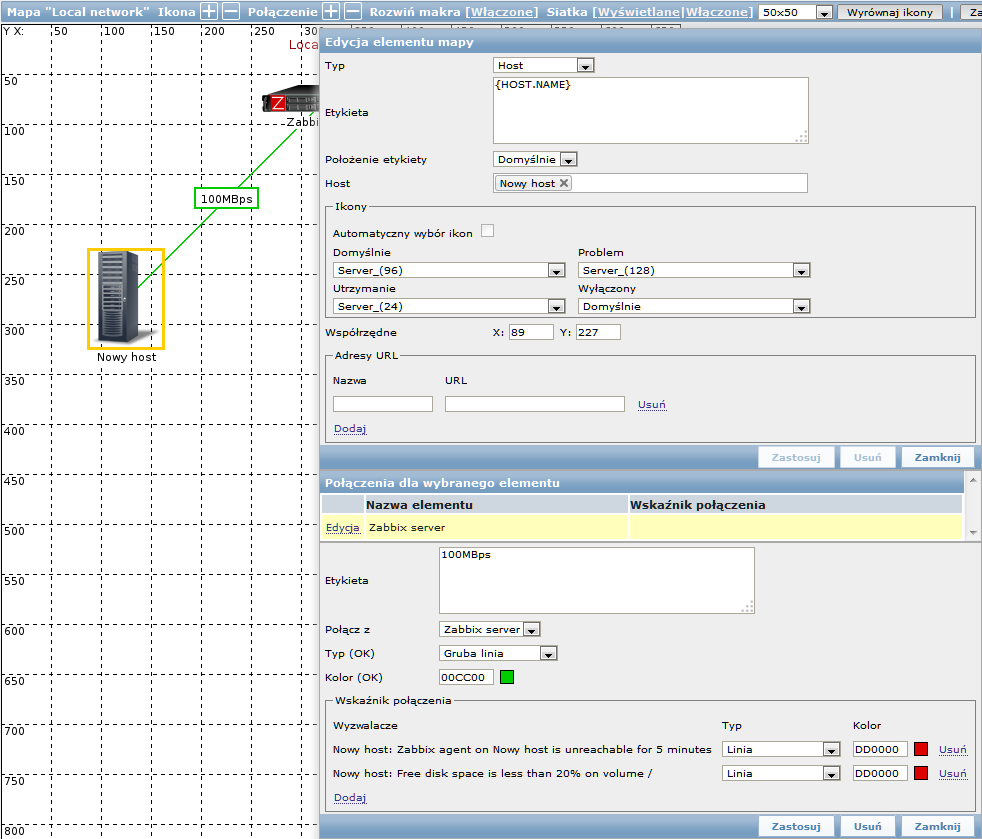
Task: Open Wyłączony icon Domyślnie dropdown
Action: click(694, 306)
